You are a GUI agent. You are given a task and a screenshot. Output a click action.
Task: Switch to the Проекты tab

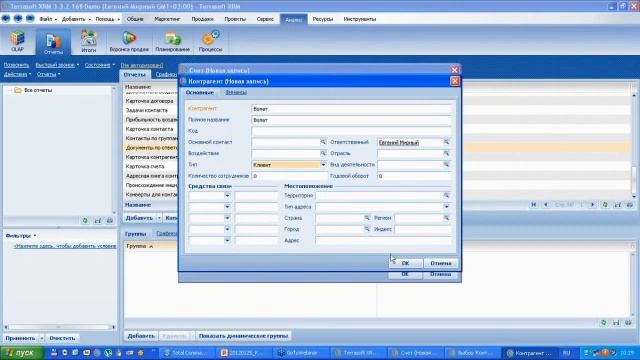[x=235, y=19]
